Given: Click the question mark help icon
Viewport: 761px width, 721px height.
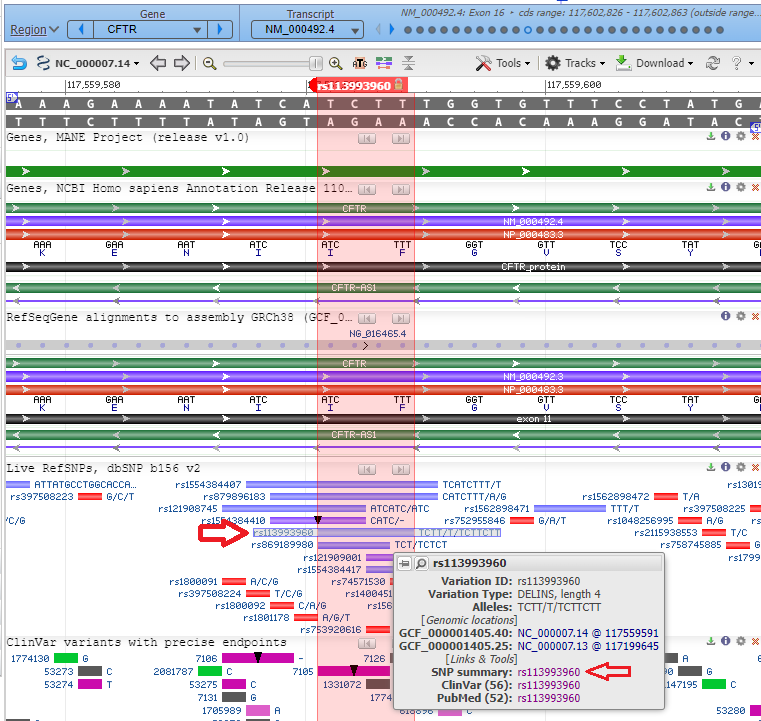Looking at the screenshot, I should [x=736, y=63].
